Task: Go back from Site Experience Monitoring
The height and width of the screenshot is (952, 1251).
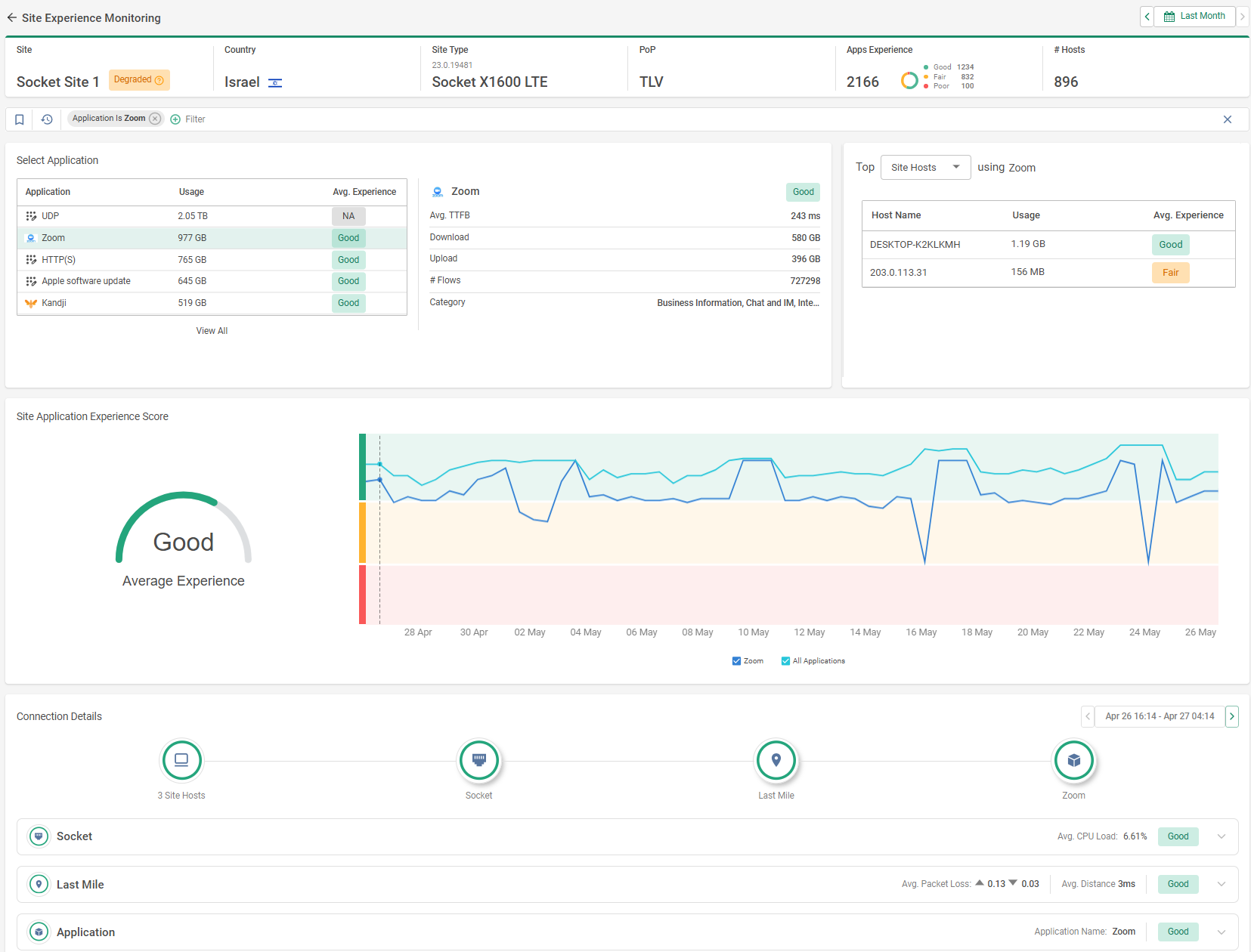Action: tap(11, 17)
